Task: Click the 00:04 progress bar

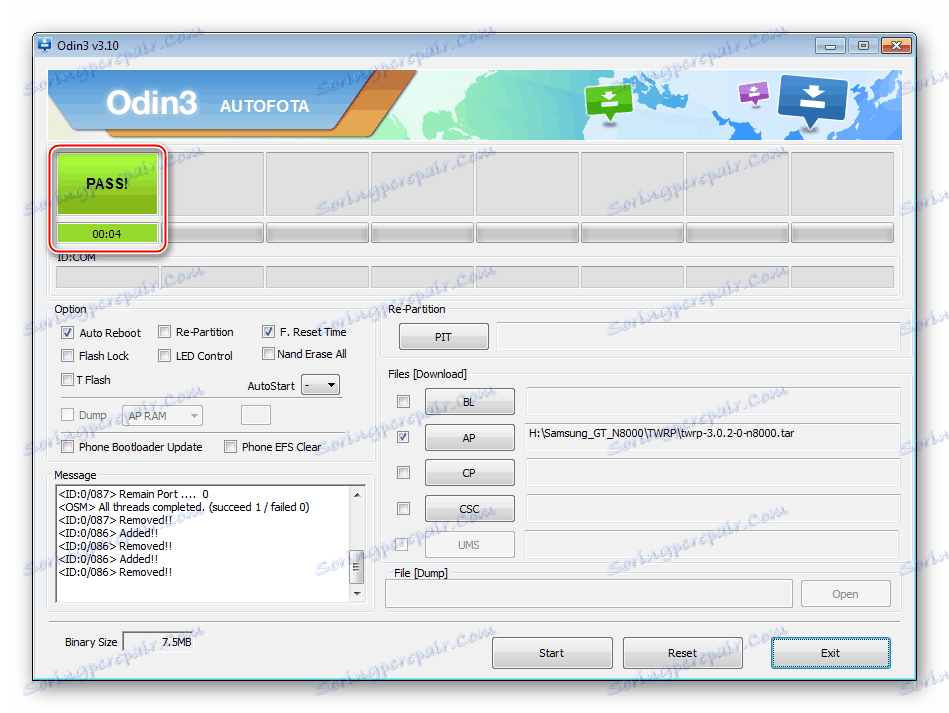Action: 107,234
